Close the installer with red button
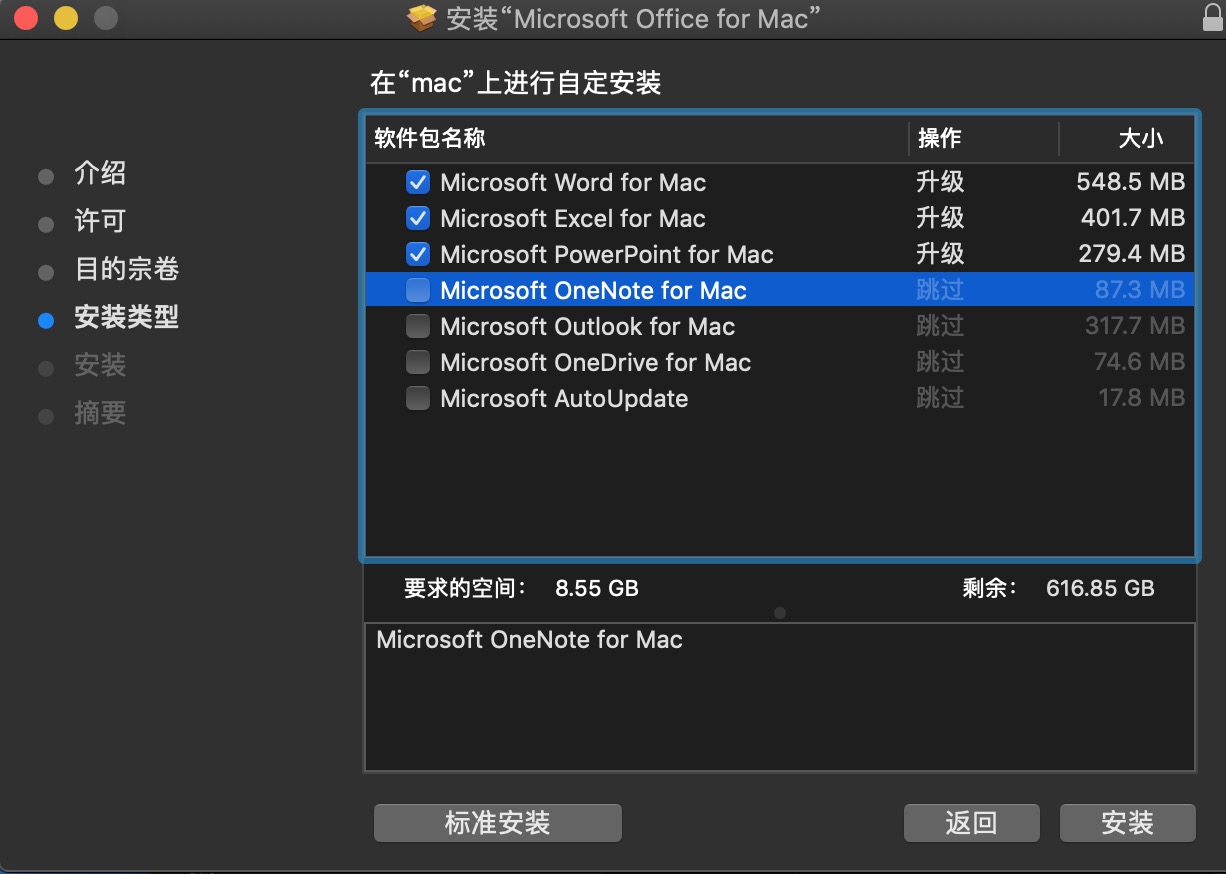 pos(26,18)
